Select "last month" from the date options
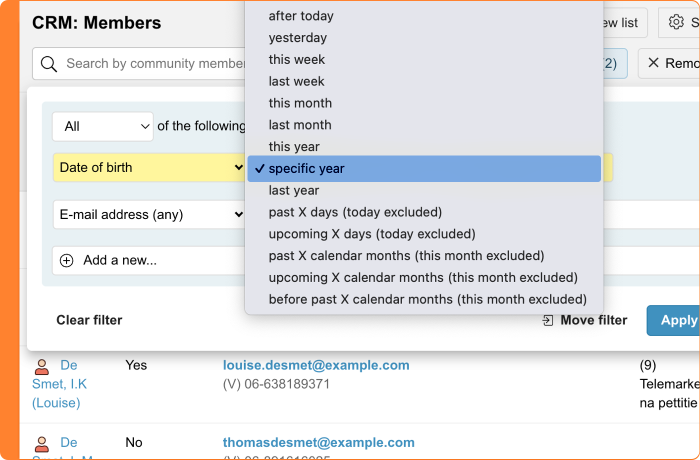 click(300, 125)
